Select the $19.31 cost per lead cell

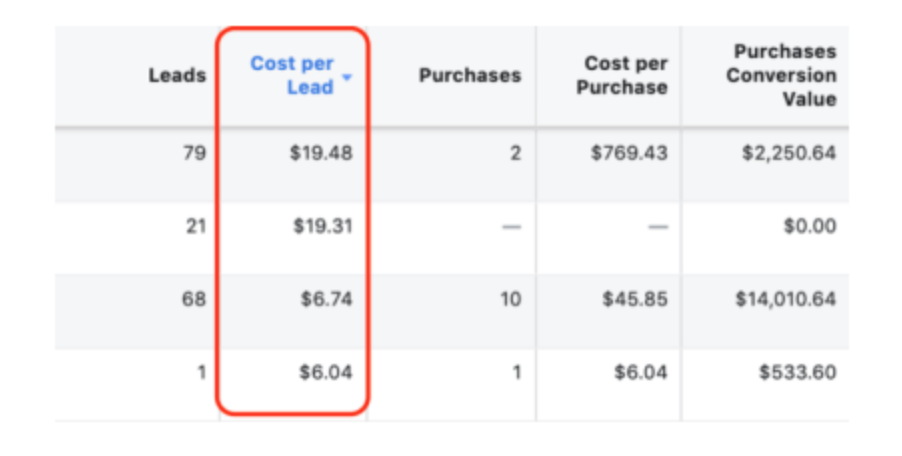coord(322,227)
